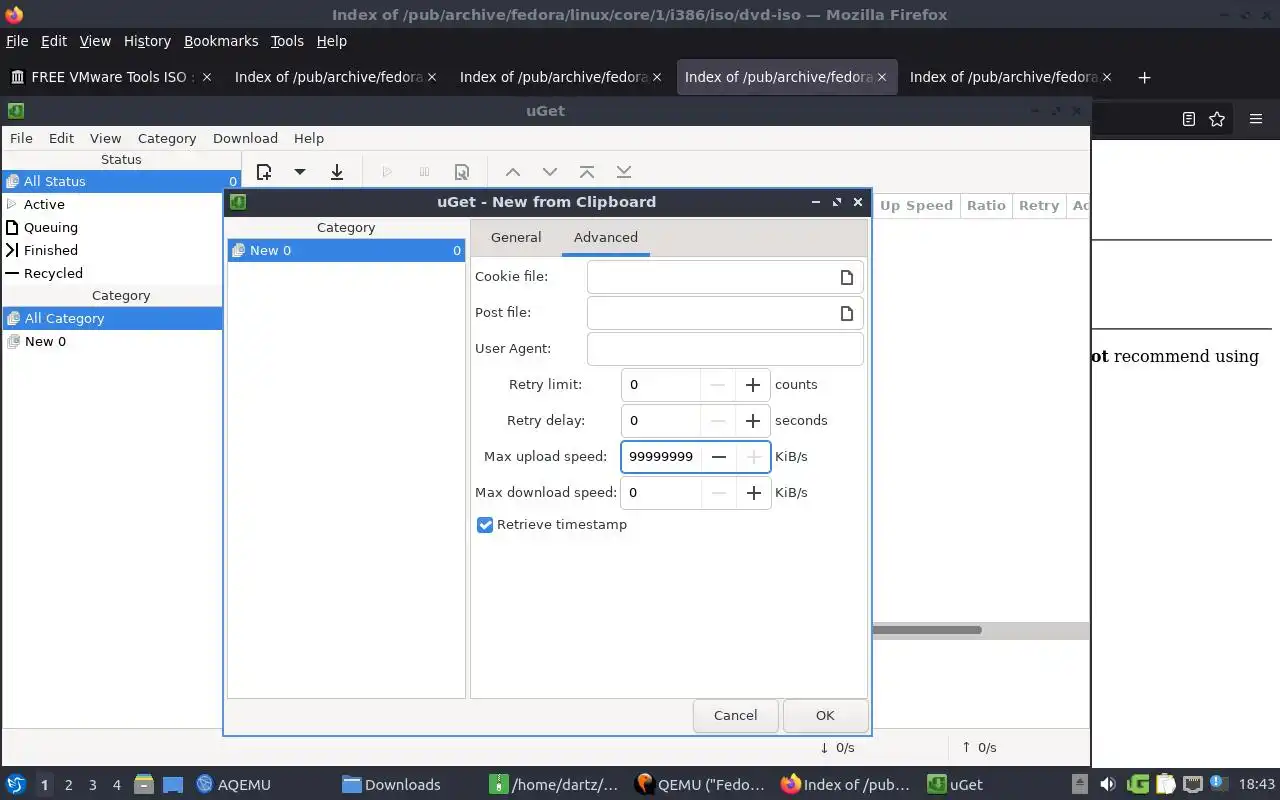The height and width of the screenshot is (800, 1280).
Task: Open Firefox History menu
Action: click(147, 41)
